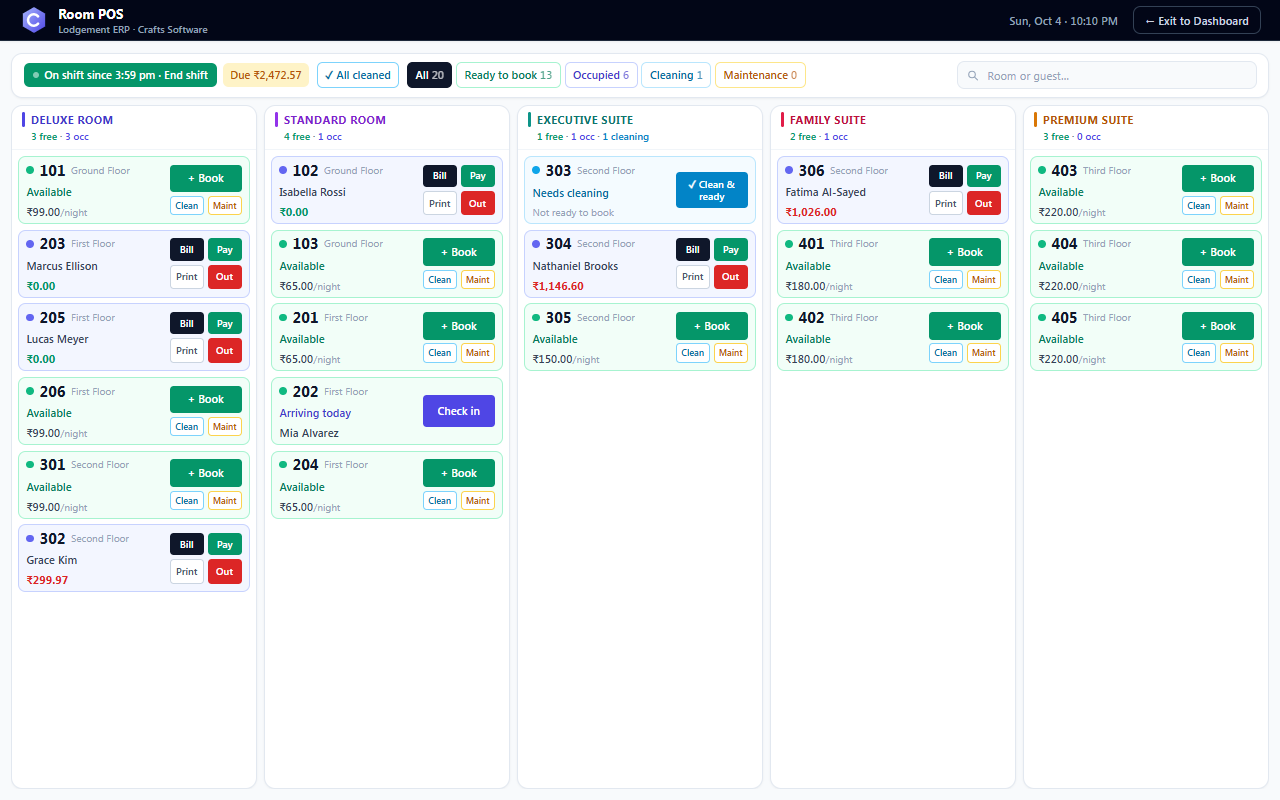Check in Mia Alvarez to room 202

point(459,411)
